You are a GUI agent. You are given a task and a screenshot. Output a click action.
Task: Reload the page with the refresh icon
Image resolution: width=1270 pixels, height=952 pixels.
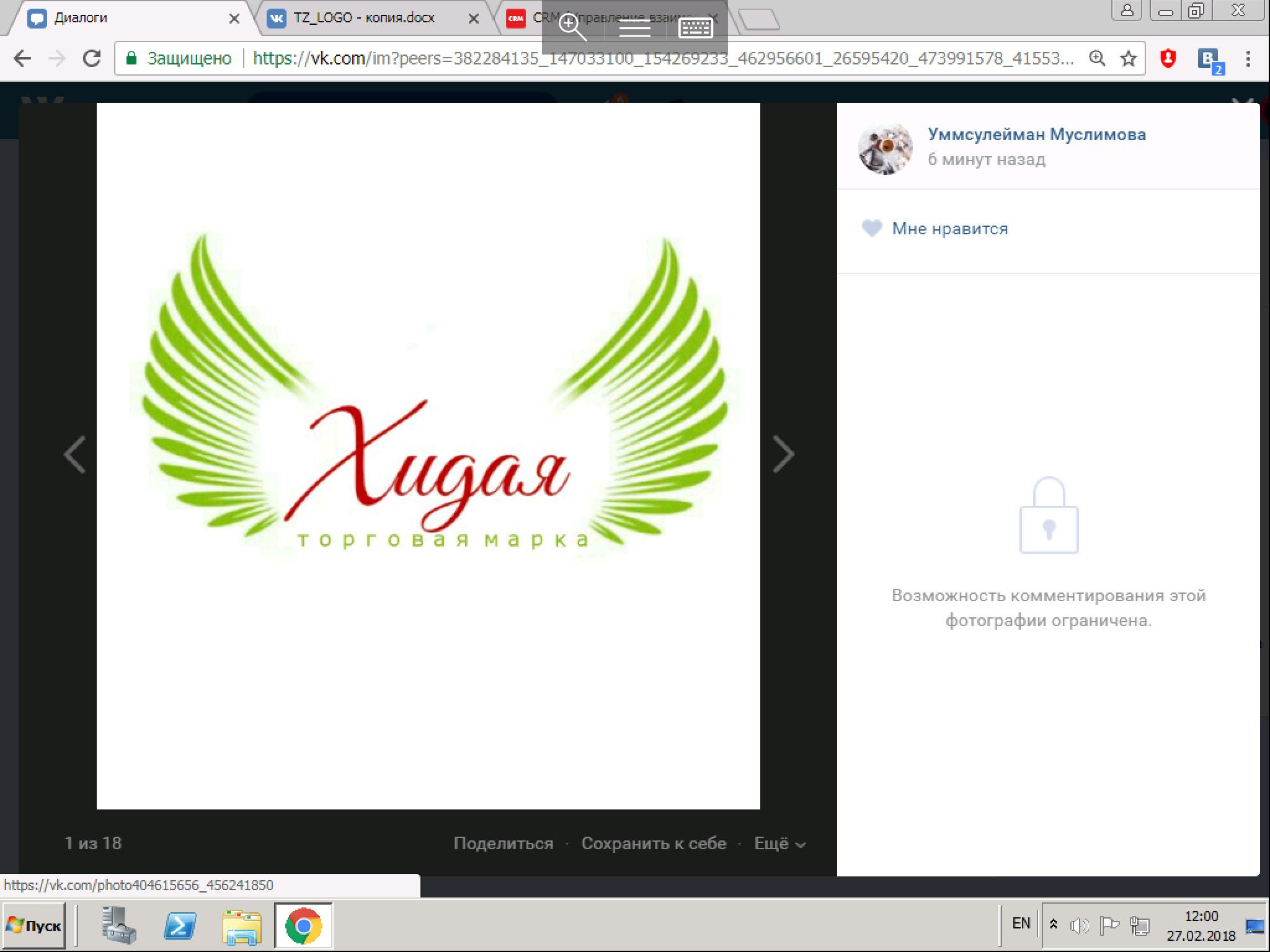click(x=92, y=59)
